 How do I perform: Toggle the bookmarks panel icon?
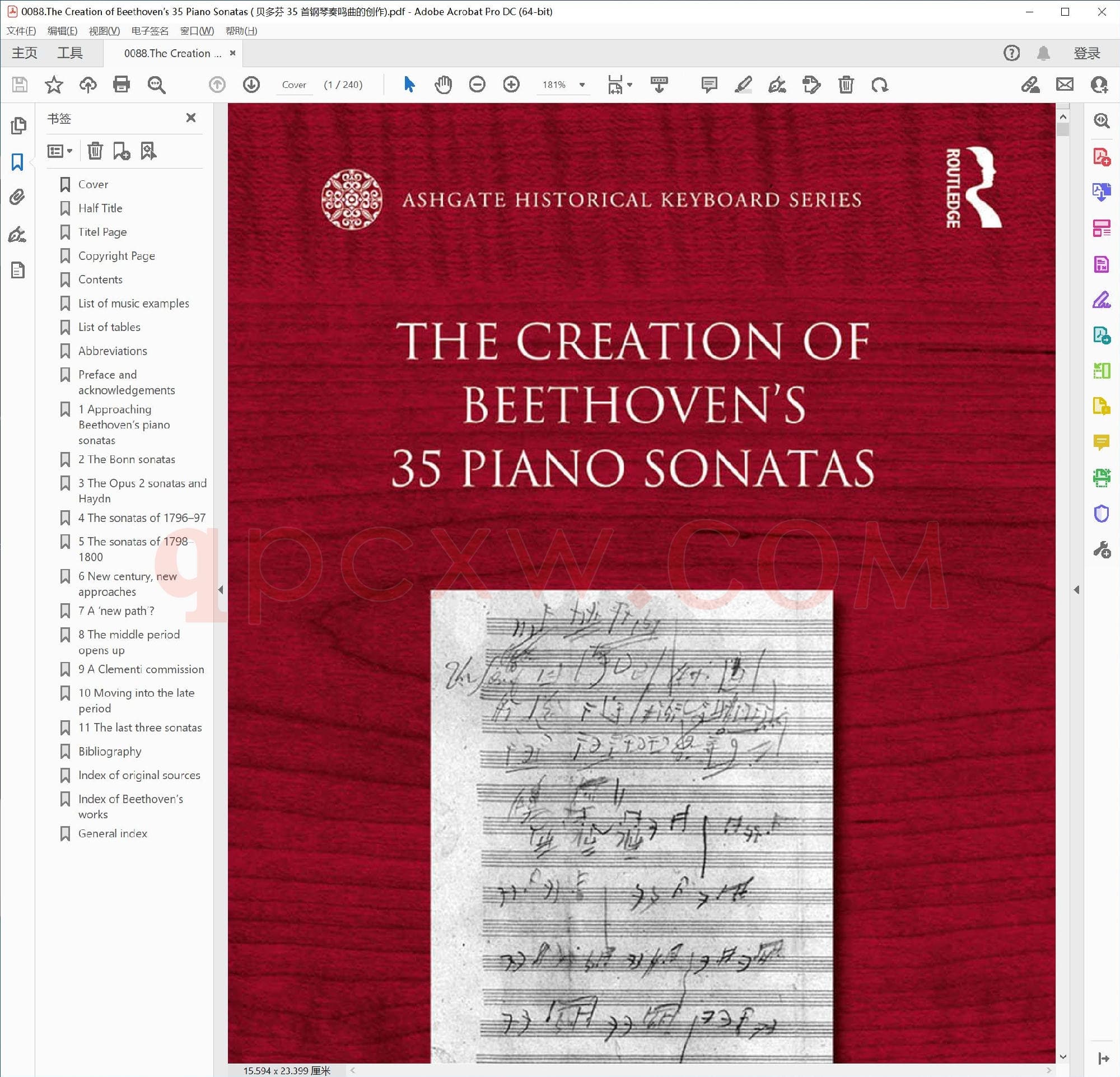17,162
